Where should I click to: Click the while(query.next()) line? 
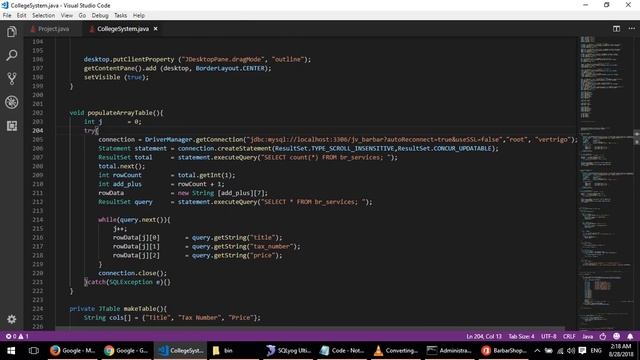(134, 220)
